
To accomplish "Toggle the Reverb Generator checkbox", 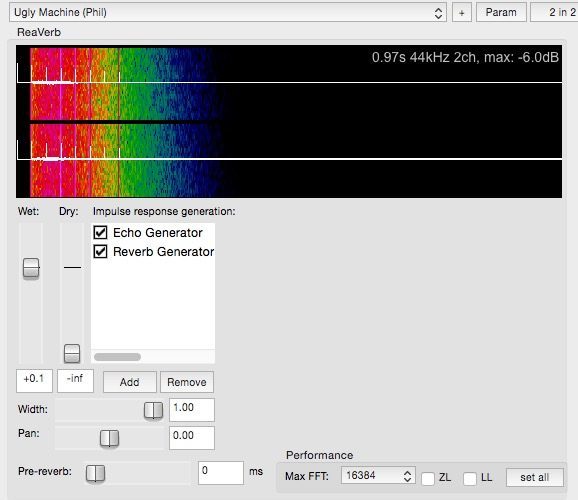I will (x=100, y=252).
